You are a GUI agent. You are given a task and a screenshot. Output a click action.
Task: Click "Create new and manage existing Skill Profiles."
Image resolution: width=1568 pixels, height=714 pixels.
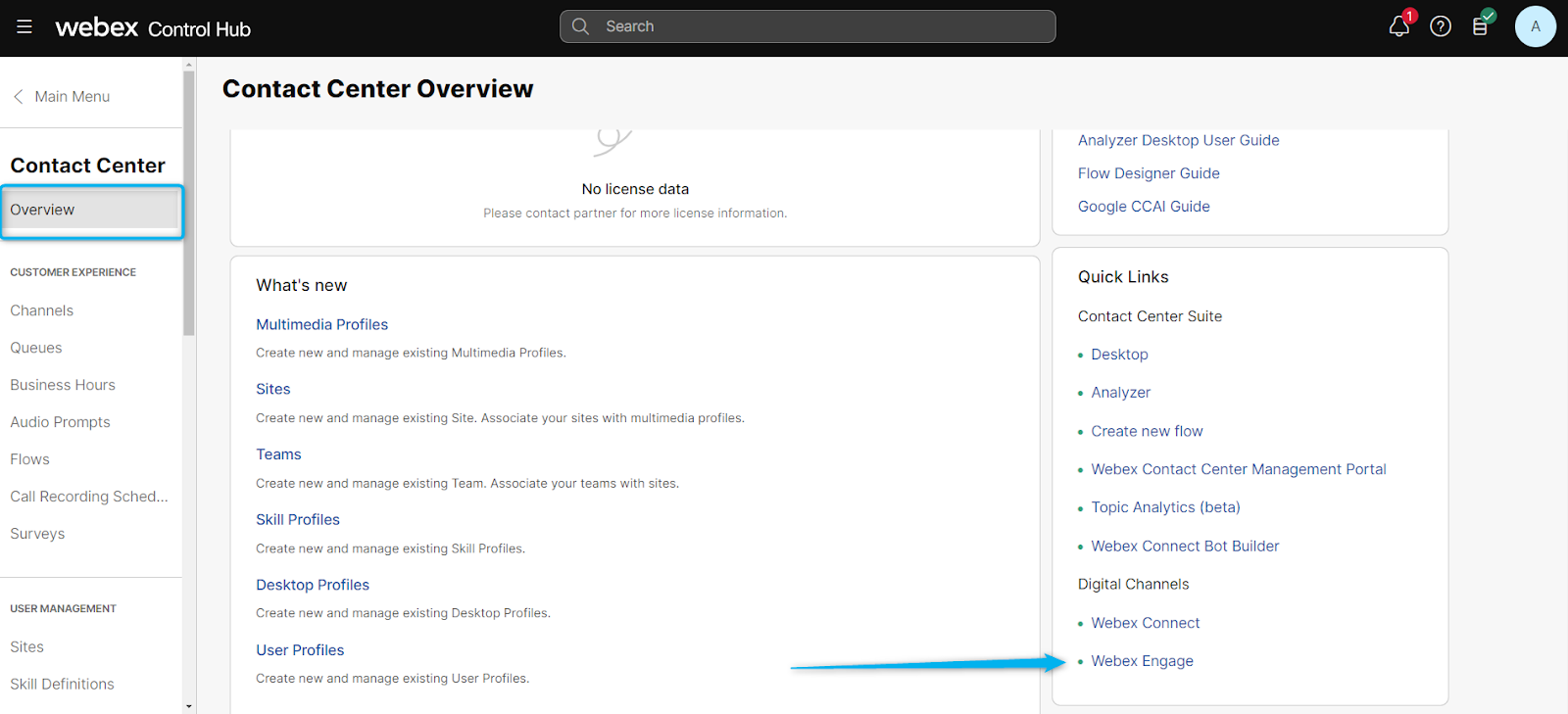(390, 549)
